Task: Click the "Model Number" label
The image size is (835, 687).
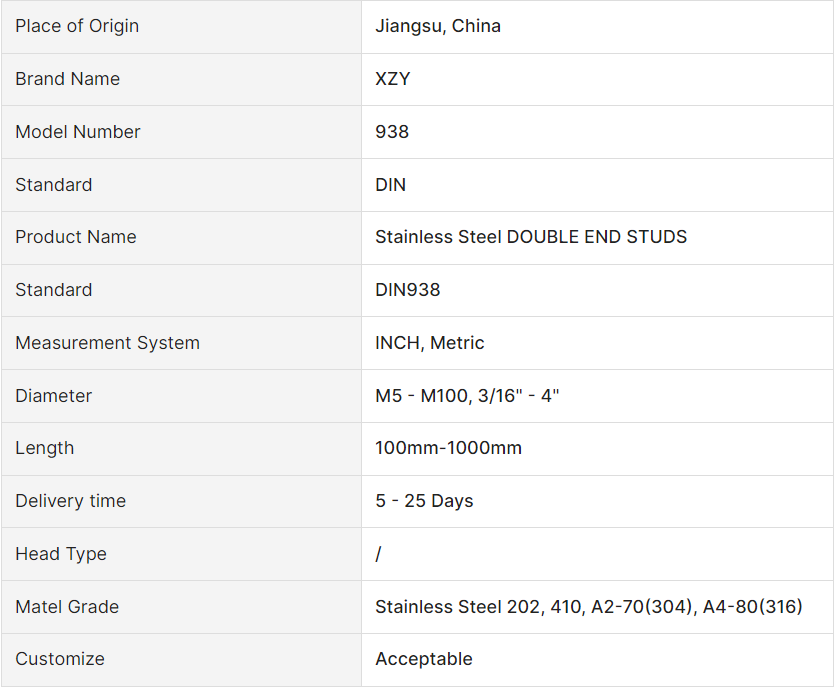Action: 77,132
